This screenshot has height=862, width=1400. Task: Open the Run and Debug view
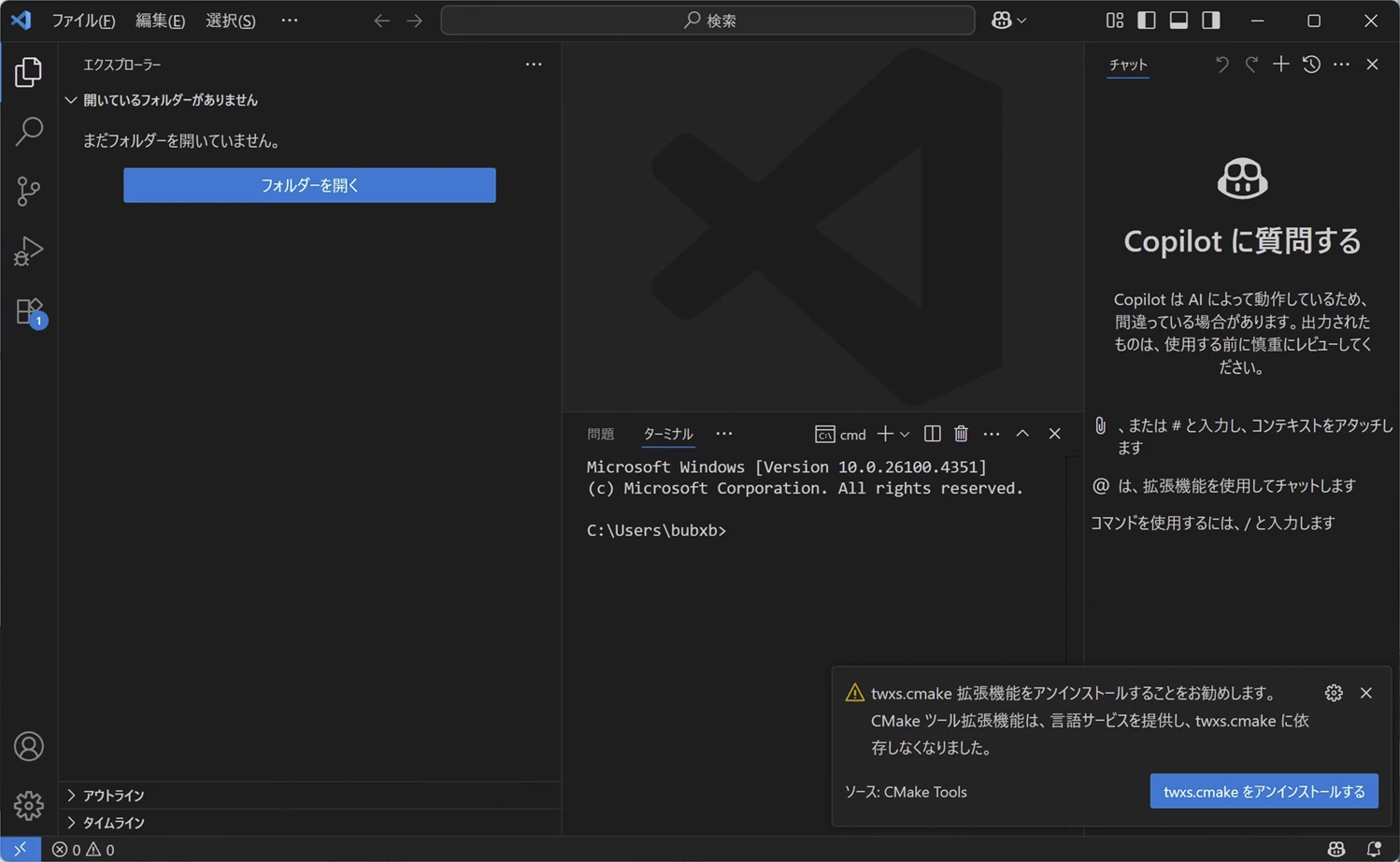28,251
